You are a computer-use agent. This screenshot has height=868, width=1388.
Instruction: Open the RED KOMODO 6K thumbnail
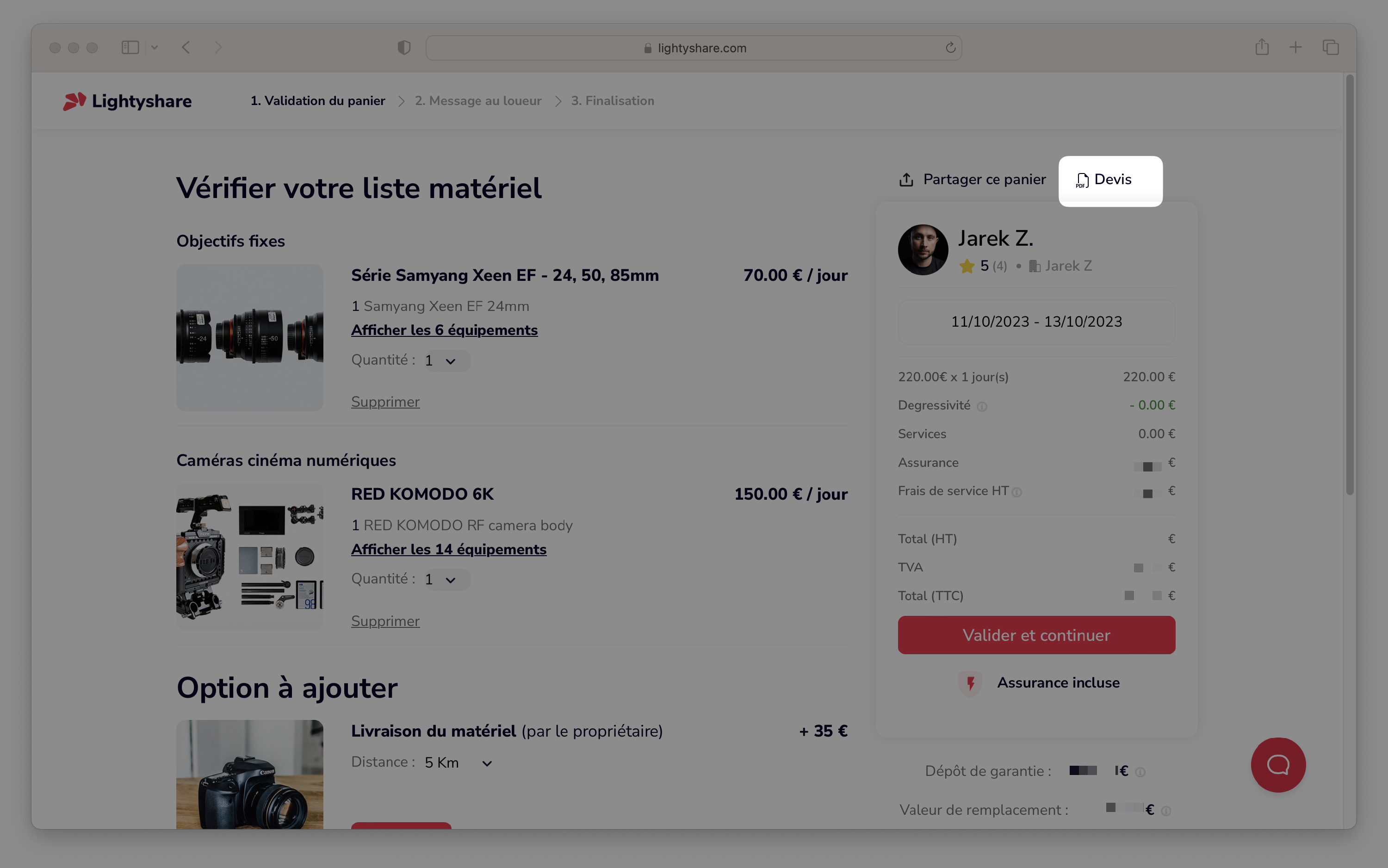[x=250, y=557]
